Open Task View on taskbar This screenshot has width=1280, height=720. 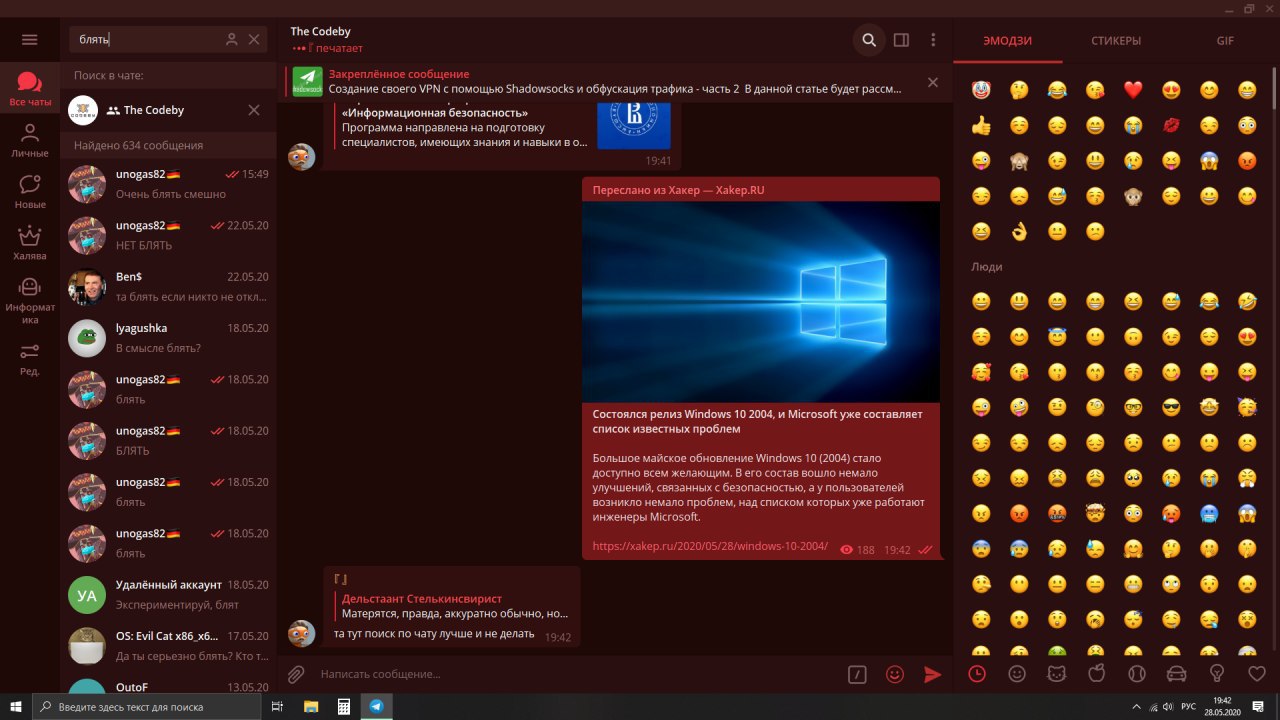click(277, 706)
